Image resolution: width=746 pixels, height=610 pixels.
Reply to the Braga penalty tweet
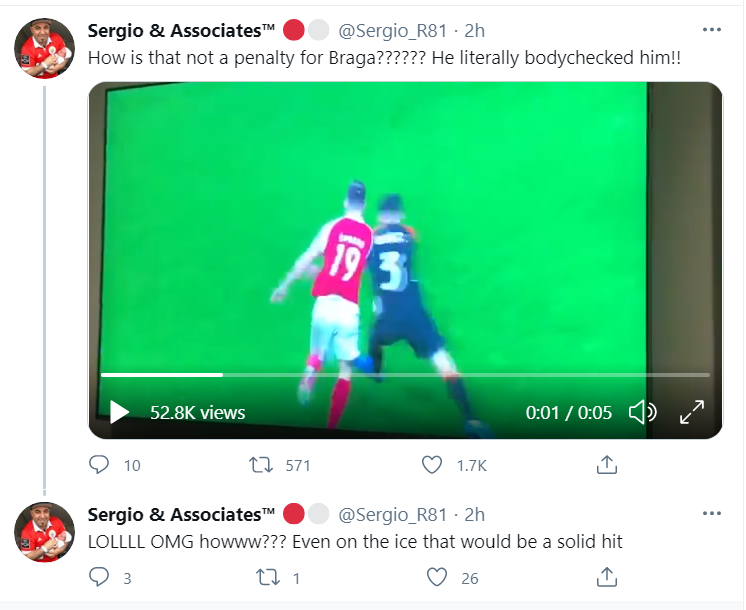[99, 465]
